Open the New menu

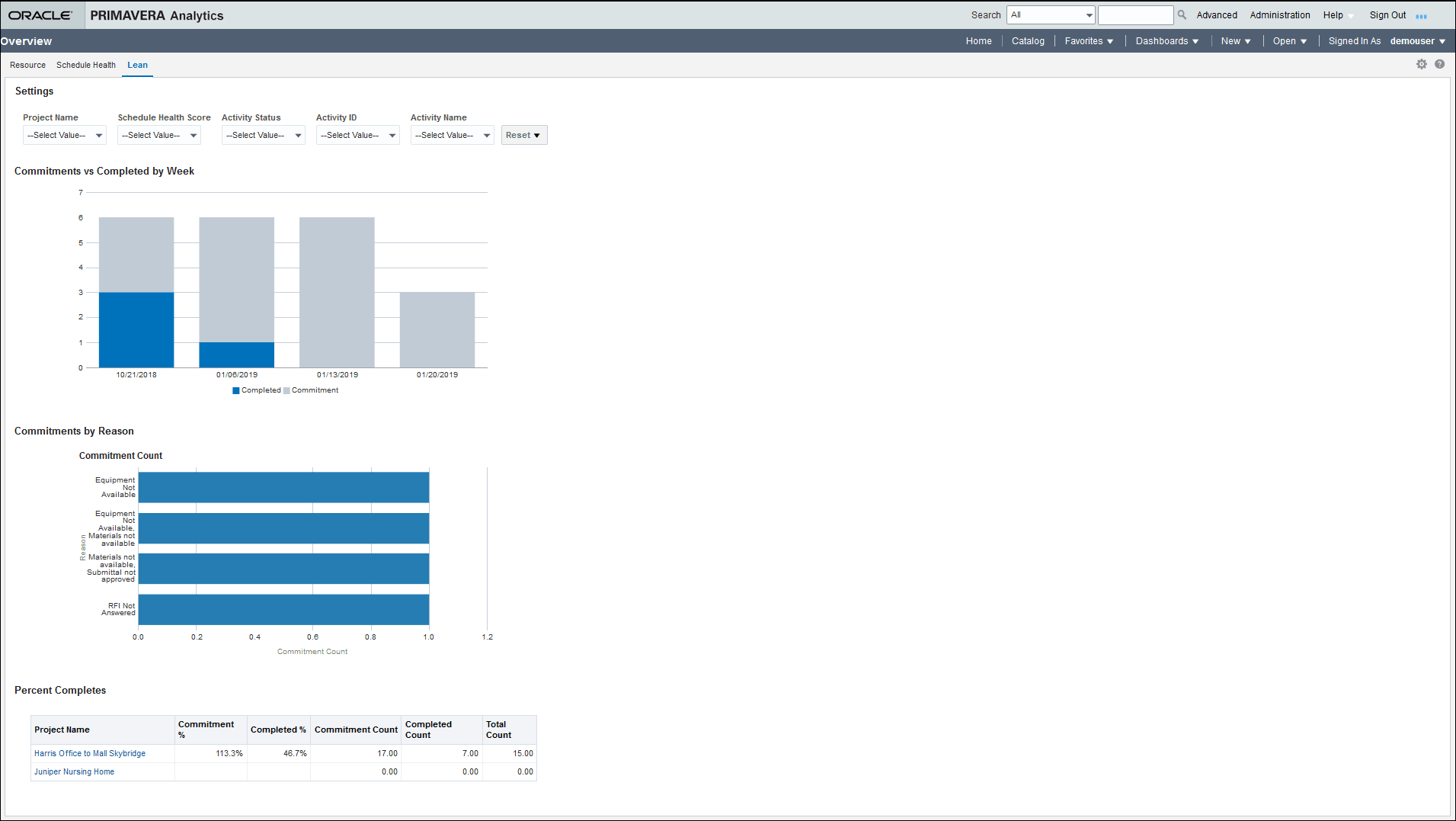(x=1235, y=40)
